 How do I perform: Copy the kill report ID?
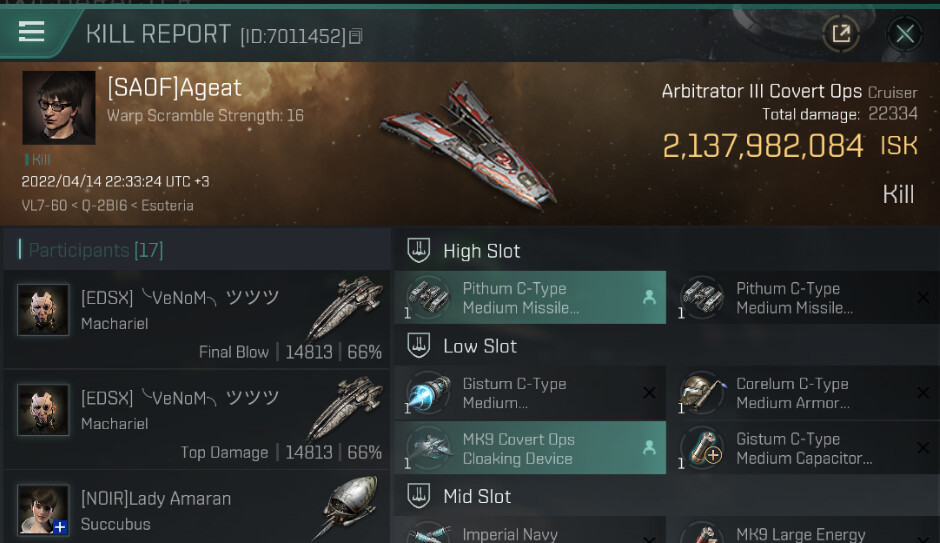pyautogui.click(x=356, y=37)
